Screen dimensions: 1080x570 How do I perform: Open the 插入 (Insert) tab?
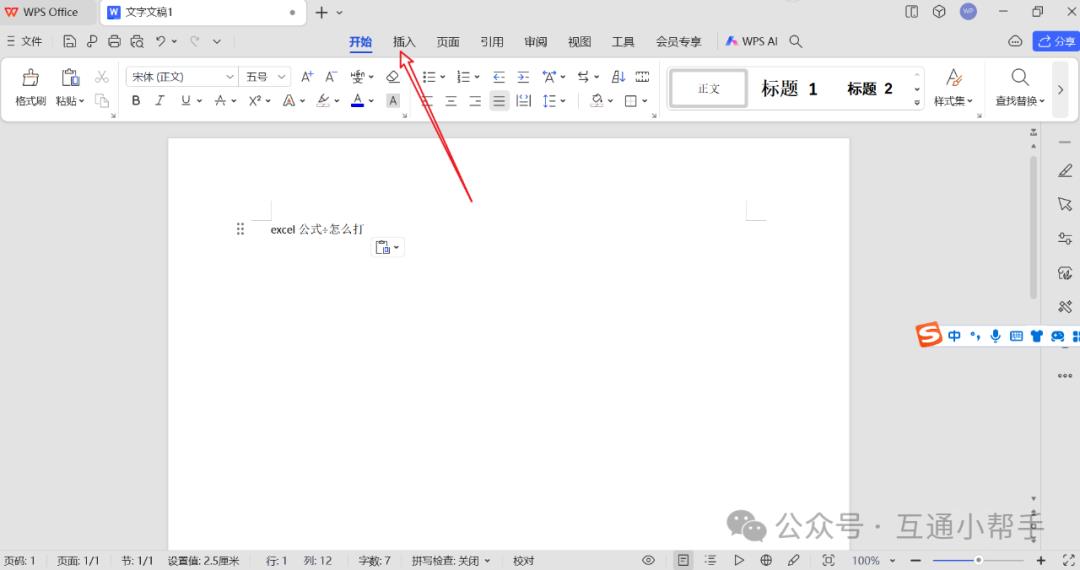tap(404, 41)
